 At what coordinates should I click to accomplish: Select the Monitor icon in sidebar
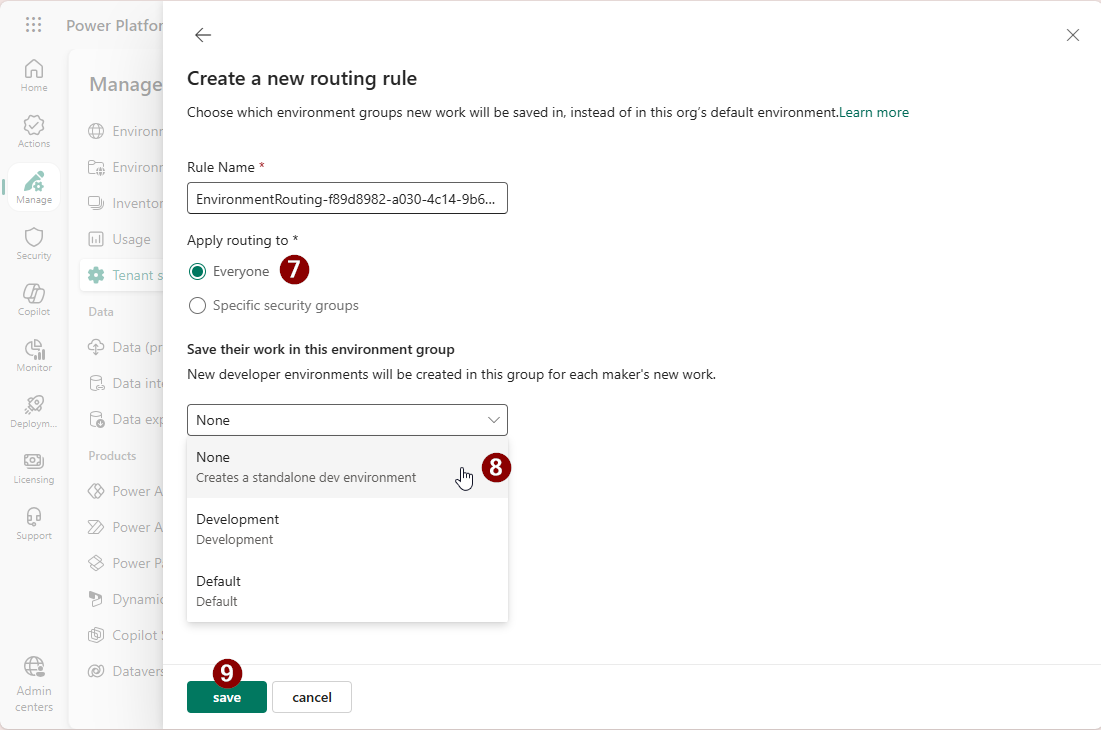(x=33, y=352)
